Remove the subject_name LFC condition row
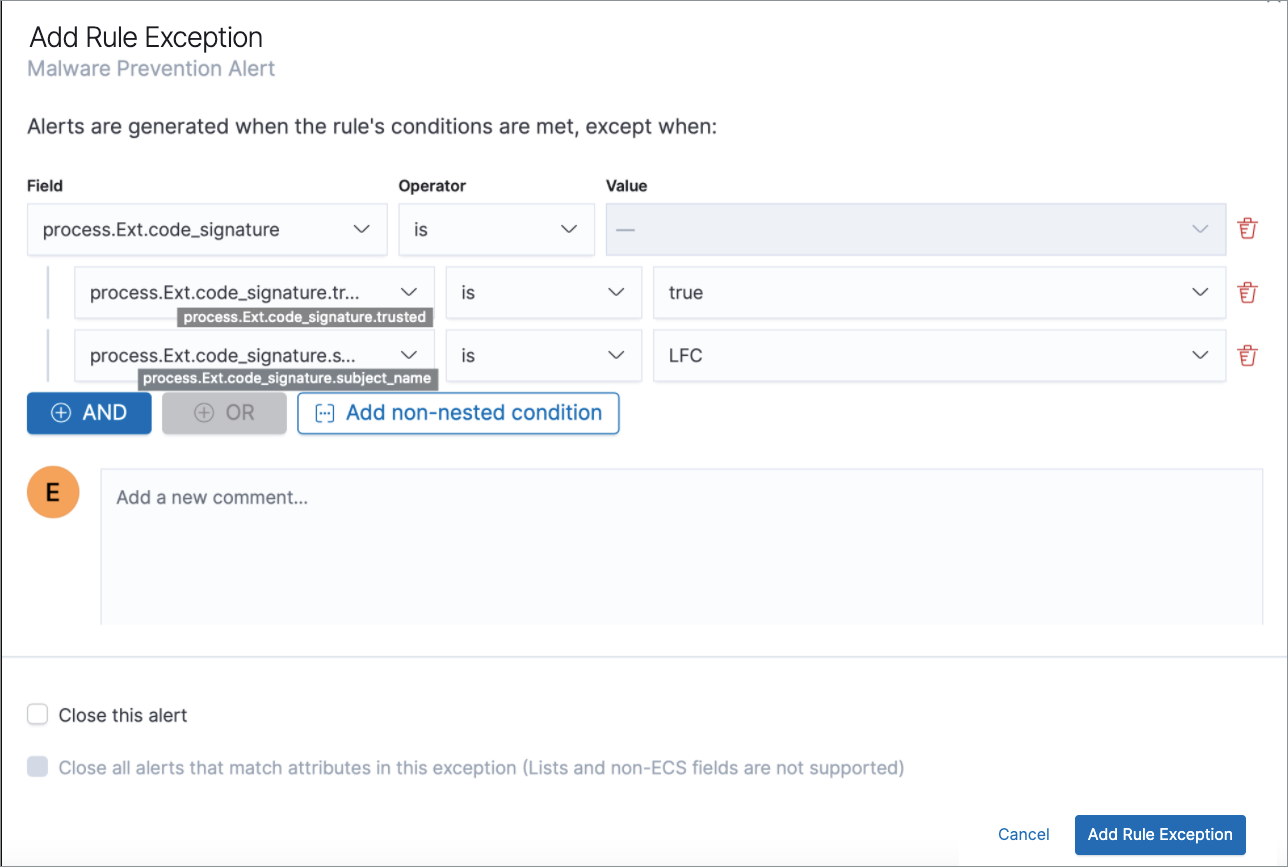Screen dimensions: 1288x867 point(1246,355)
